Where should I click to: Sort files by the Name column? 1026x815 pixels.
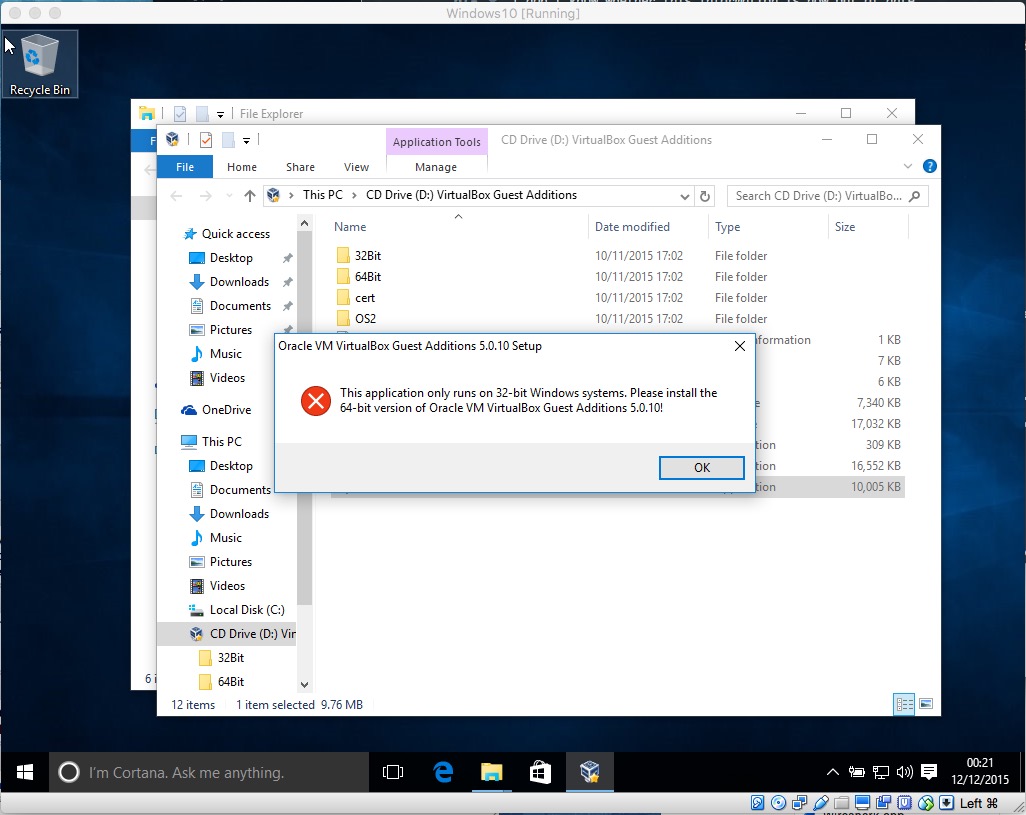tap(349, 227)
